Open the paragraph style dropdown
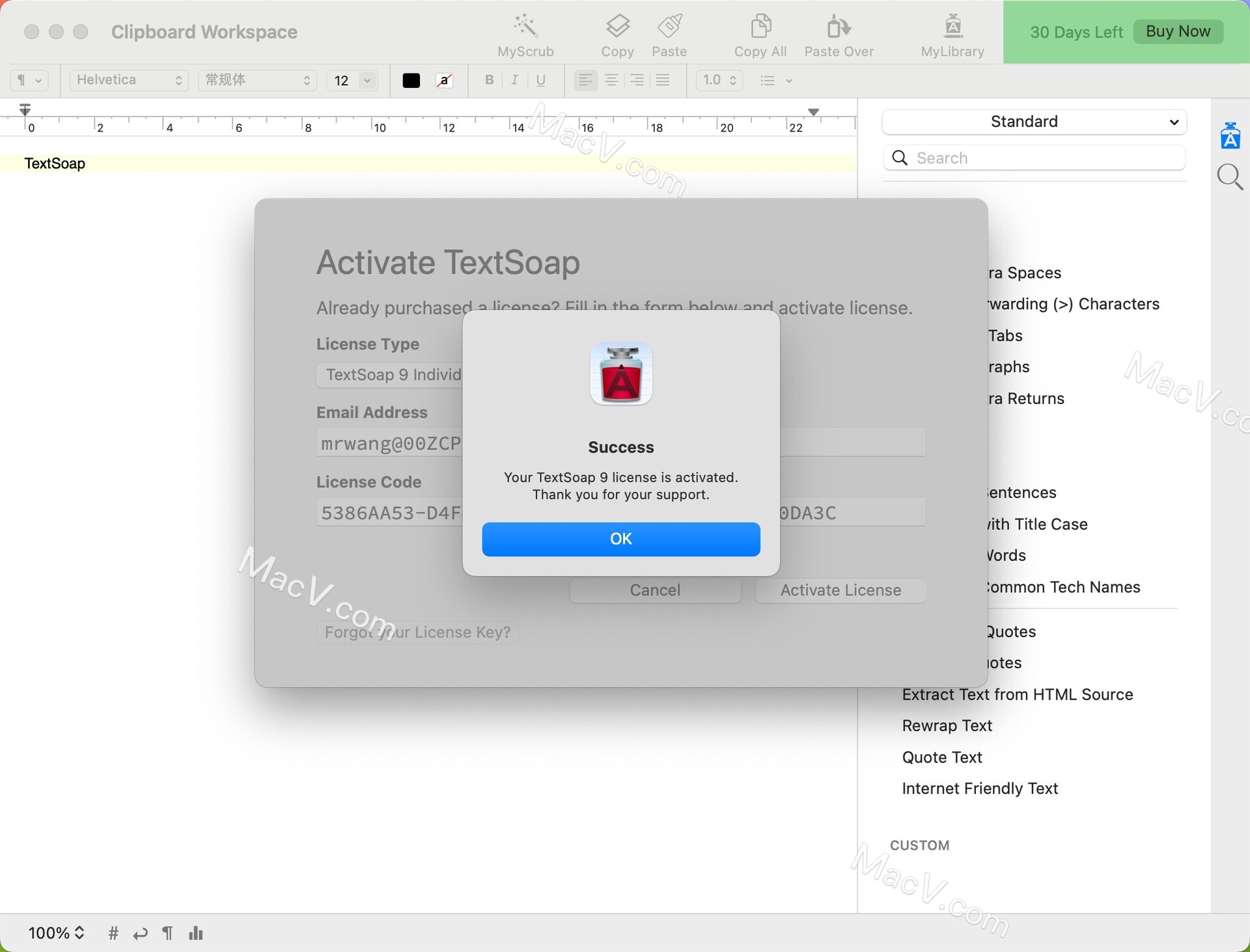Image resolution: width=1250 pixels, height=952 pixels. 29,80
